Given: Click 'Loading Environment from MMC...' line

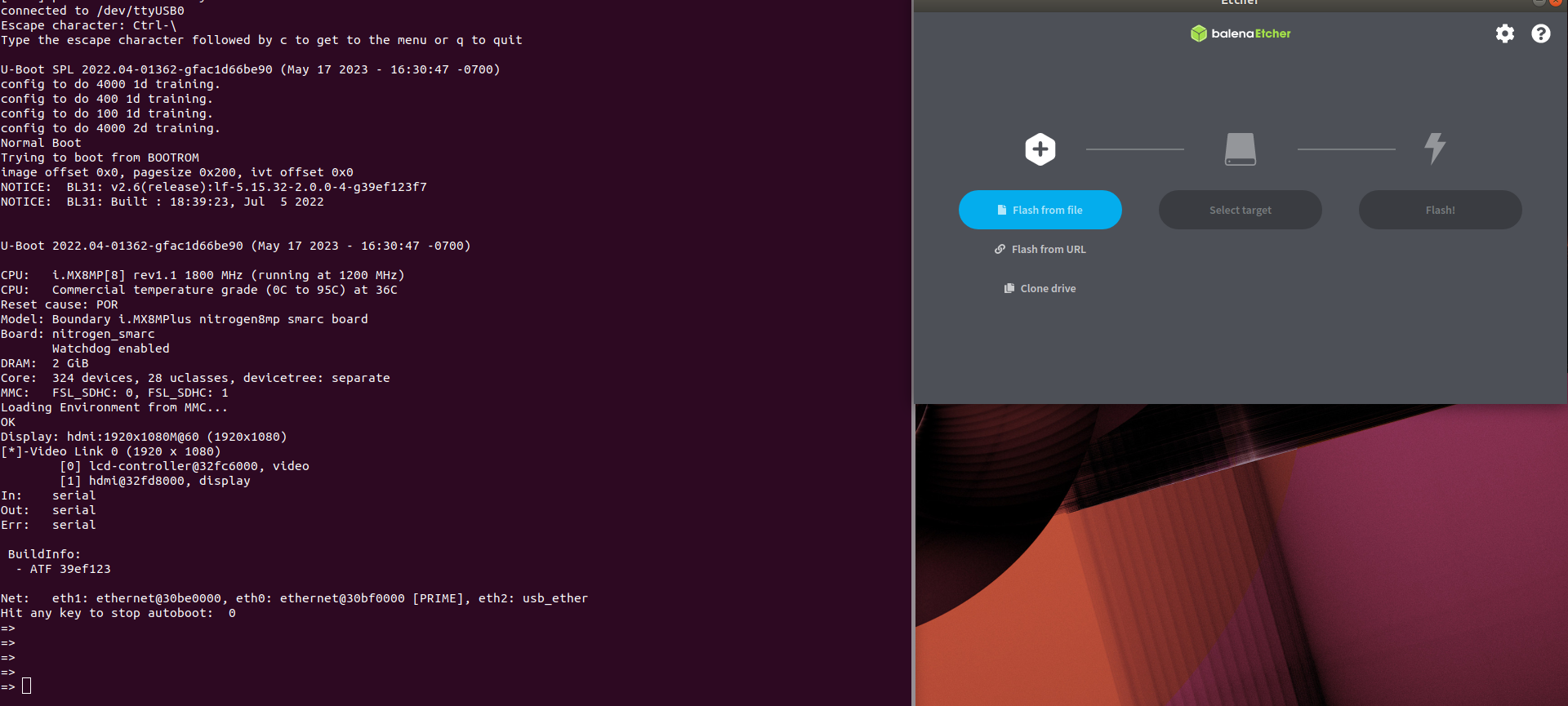Looking at the screenshot, I should (x=114, y=407).
